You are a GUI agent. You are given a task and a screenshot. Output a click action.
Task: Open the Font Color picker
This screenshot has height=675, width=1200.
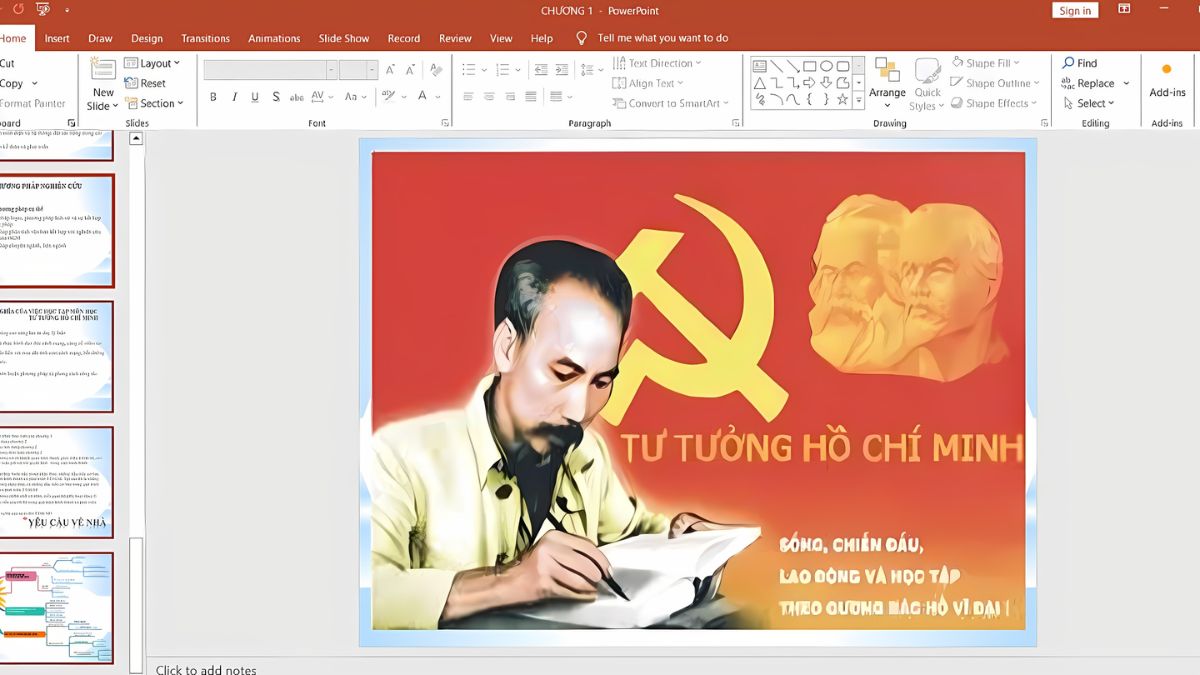pos(428,97)
